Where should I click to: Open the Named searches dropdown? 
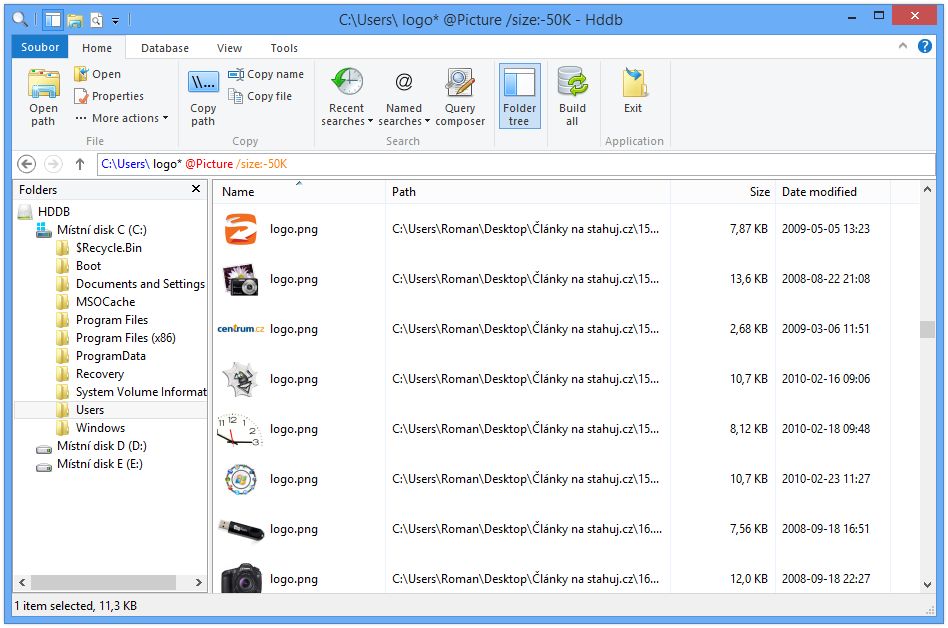[x=404, y=97]
